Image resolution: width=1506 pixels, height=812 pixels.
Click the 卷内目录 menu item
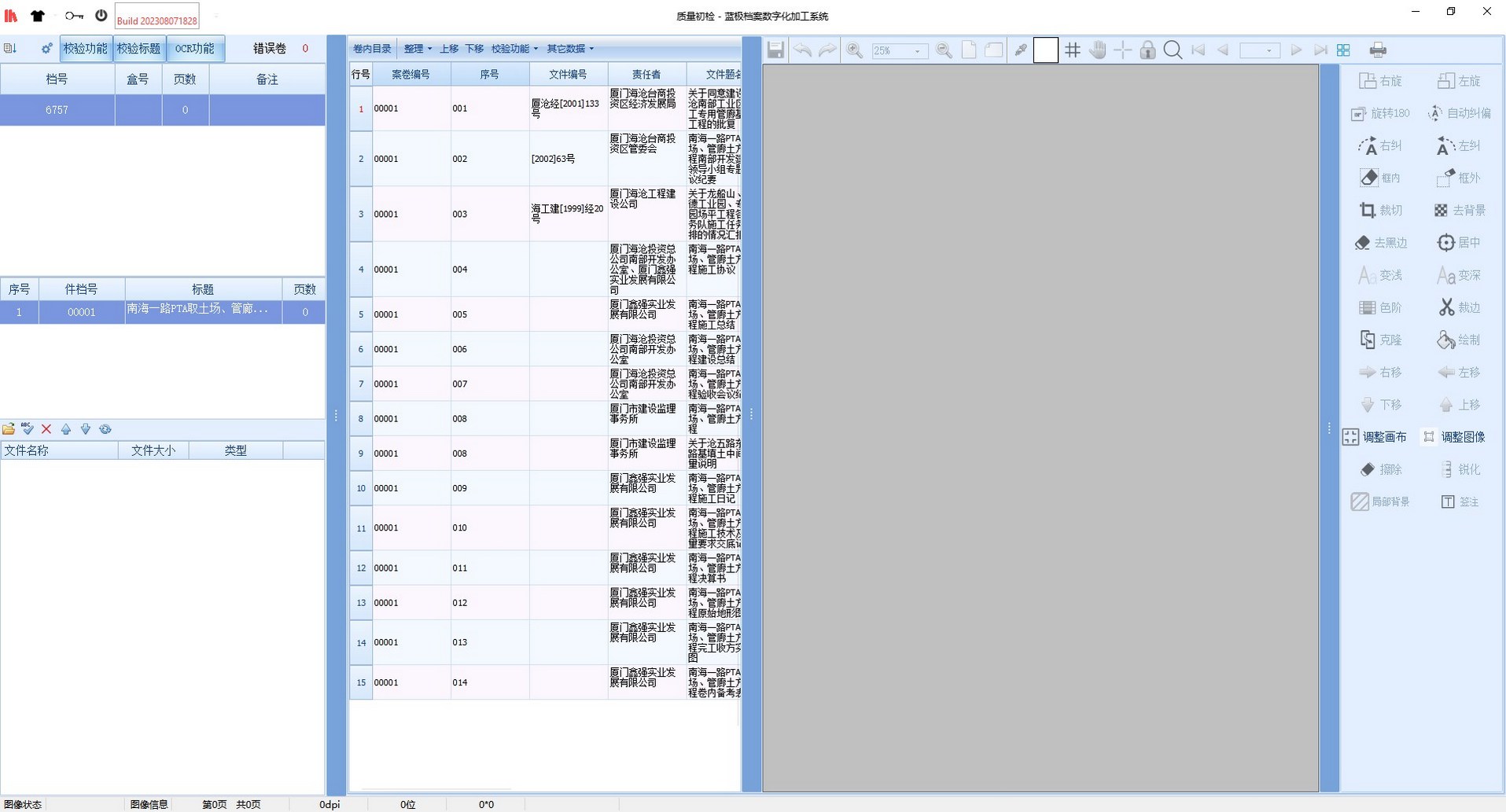point(372,49)
